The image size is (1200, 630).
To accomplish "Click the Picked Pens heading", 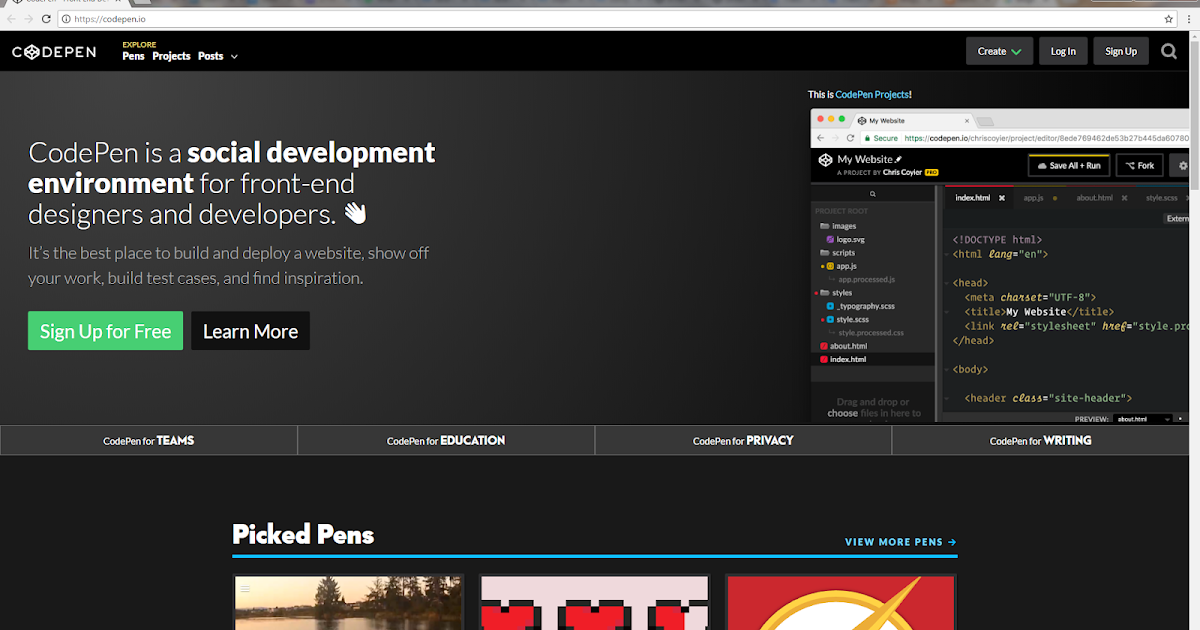I will [303, 534].
